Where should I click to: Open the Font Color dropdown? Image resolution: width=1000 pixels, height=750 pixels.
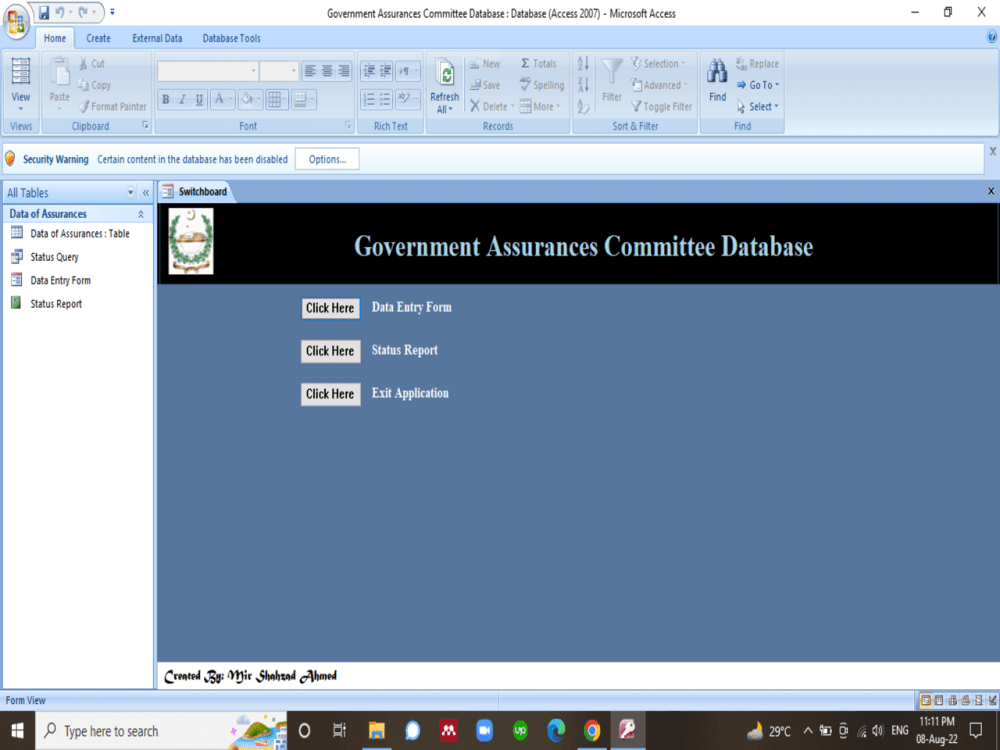(231, 99)
